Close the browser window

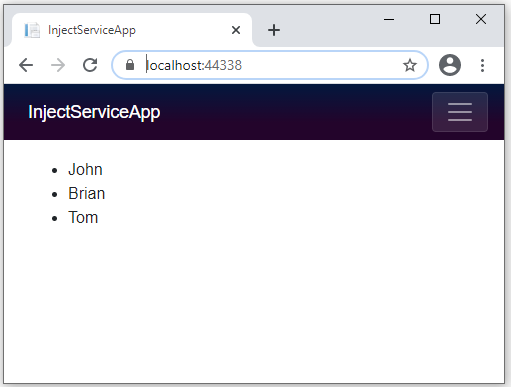(x=481, y=19)
